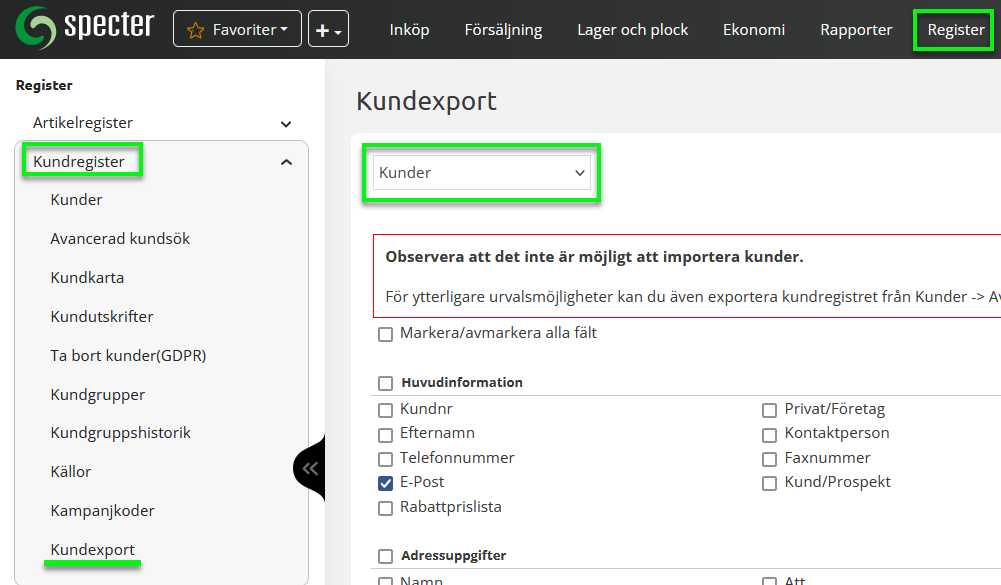Collapse the sidebar with the double-arrow handle
Screen dimensions: 1001x585
click(310, 468)
